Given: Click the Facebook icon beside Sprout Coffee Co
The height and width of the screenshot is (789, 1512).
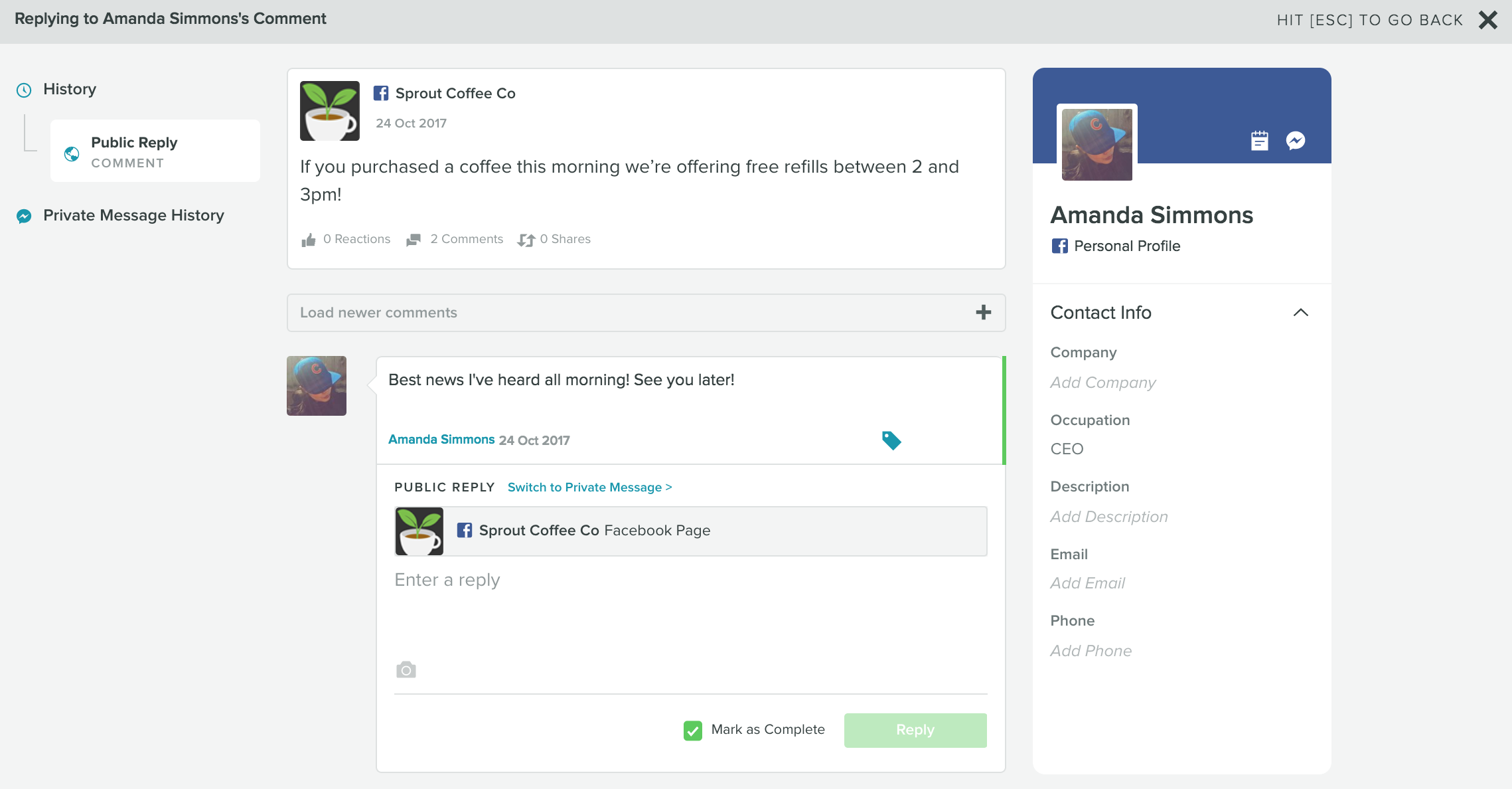Looking at the screenshot, I should pyautogui.click(x=382, y=93).
